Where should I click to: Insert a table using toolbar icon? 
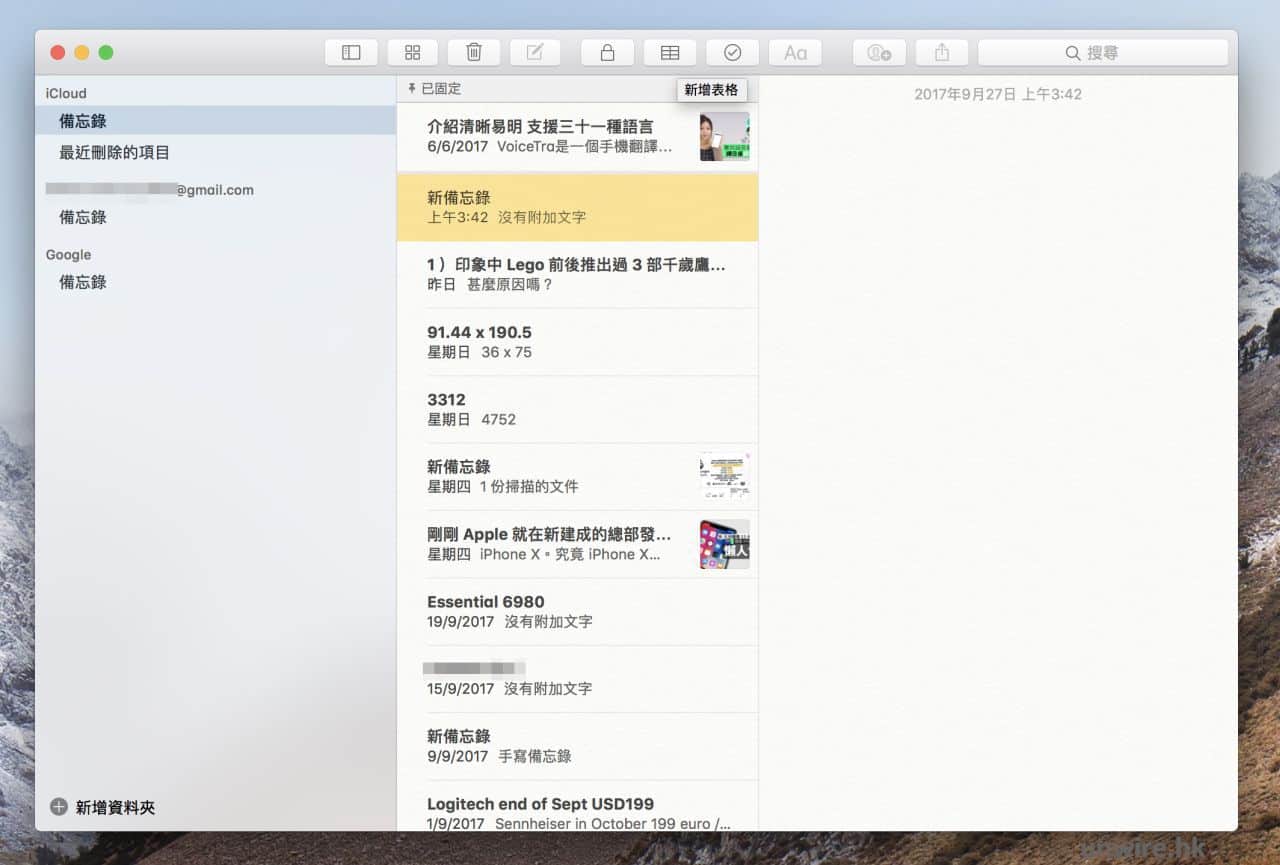click(670, 53)
